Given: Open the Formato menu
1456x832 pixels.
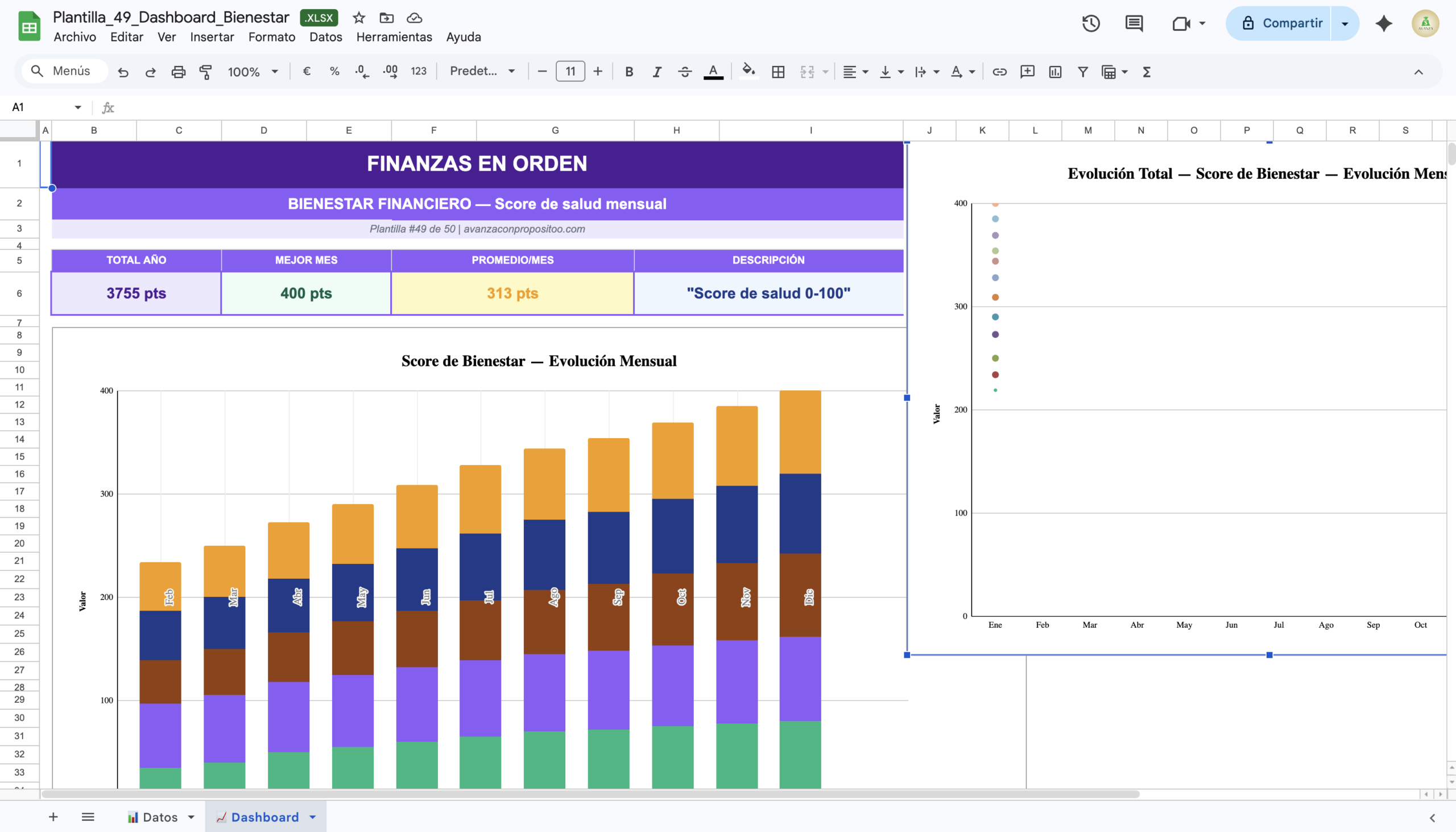Looking at the screenshot, I should point(271,37).
